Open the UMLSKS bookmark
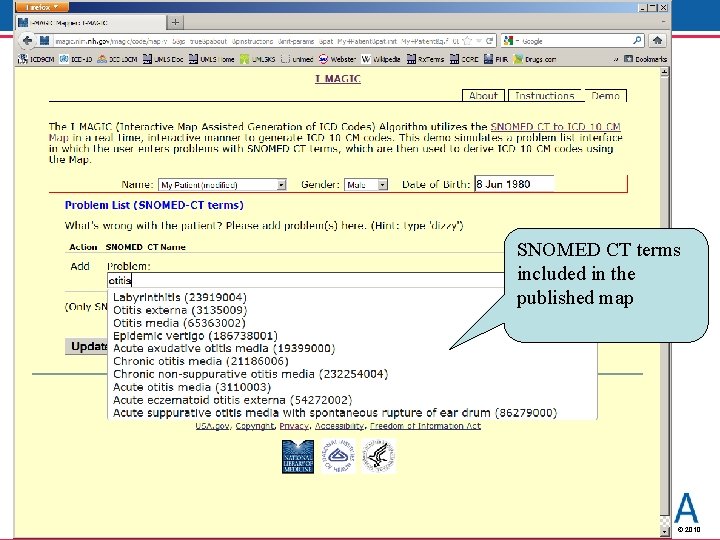Screen dimensions: 720x540 click(x=258, y=59)
